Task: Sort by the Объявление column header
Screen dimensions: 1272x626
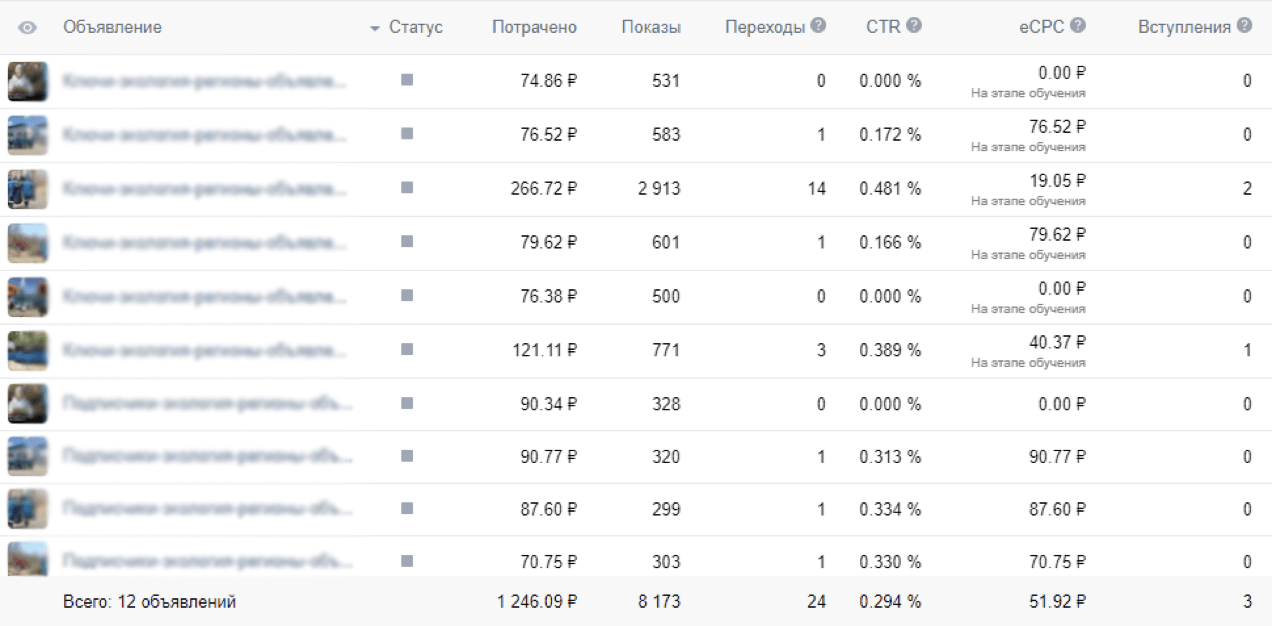Action: point(112,27)
